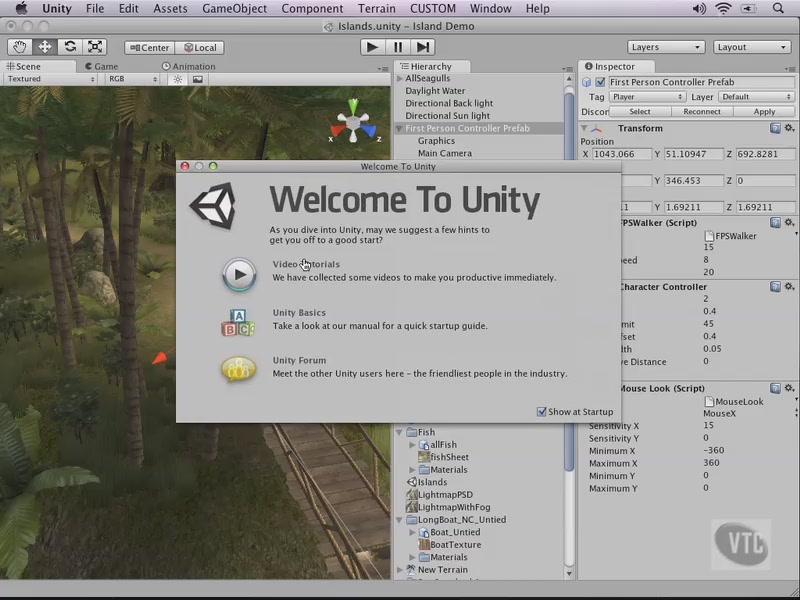Click the Unity Forum icon
800x600 pixels.
238,369
